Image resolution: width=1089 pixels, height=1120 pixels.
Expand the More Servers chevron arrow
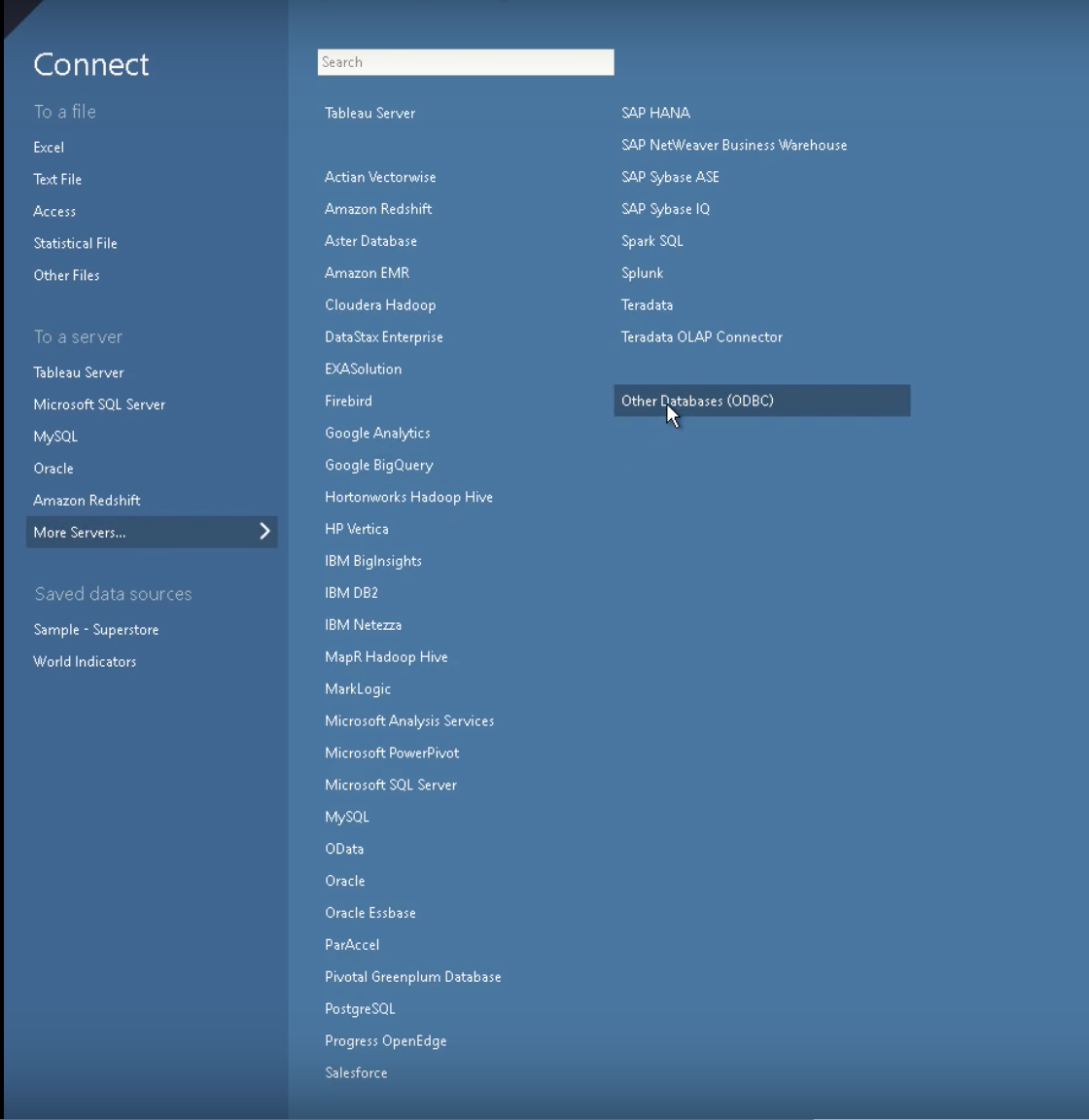tap(264, 532)
